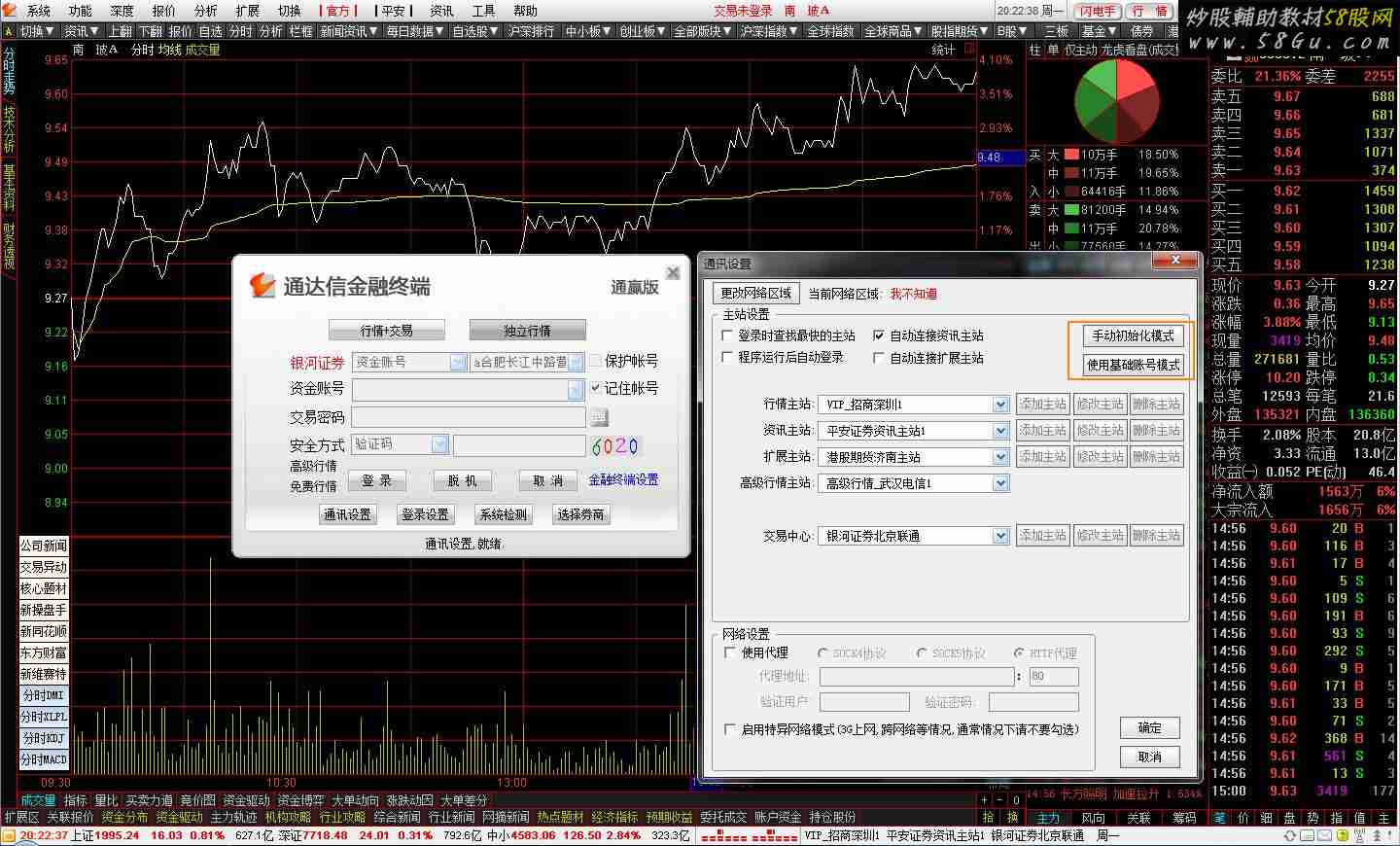Click the 势 trend icon at bottom right
This screenshot has height=846, width=1400.
[1312, 818]
